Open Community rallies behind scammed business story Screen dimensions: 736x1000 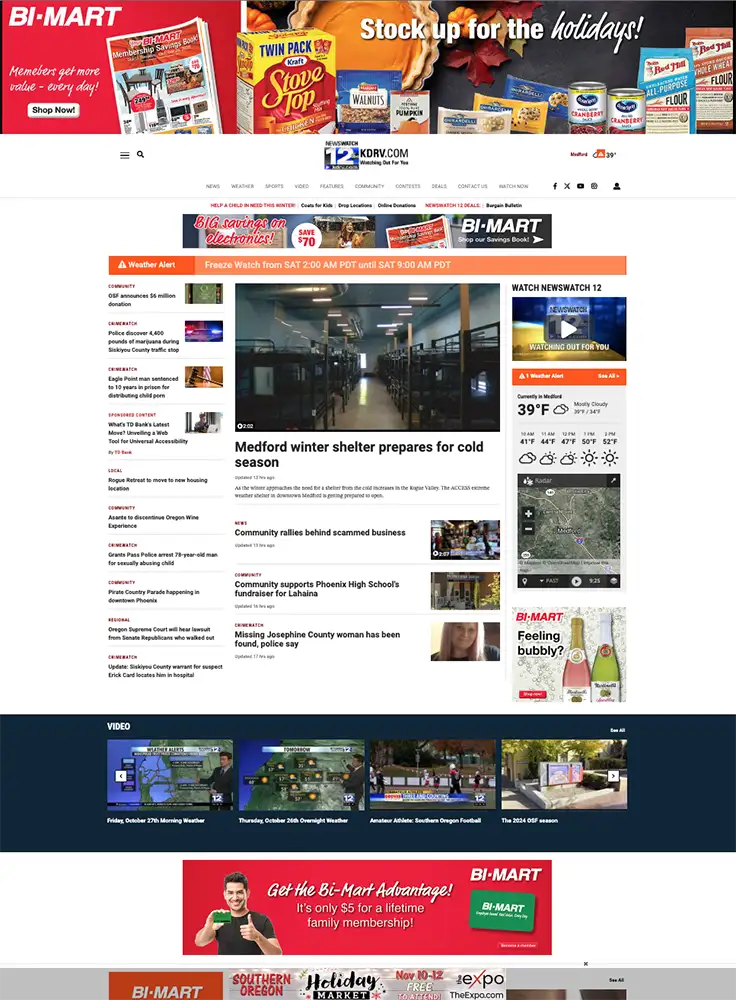[320, 533]
